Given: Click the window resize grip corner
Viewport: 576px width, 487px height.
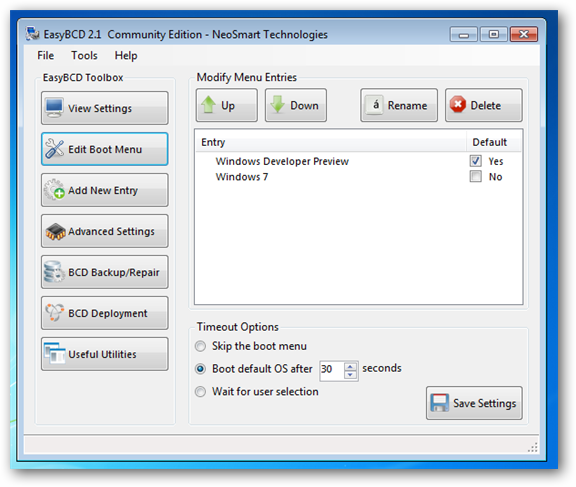Looking at the screenshot, I should pos(533,447).
